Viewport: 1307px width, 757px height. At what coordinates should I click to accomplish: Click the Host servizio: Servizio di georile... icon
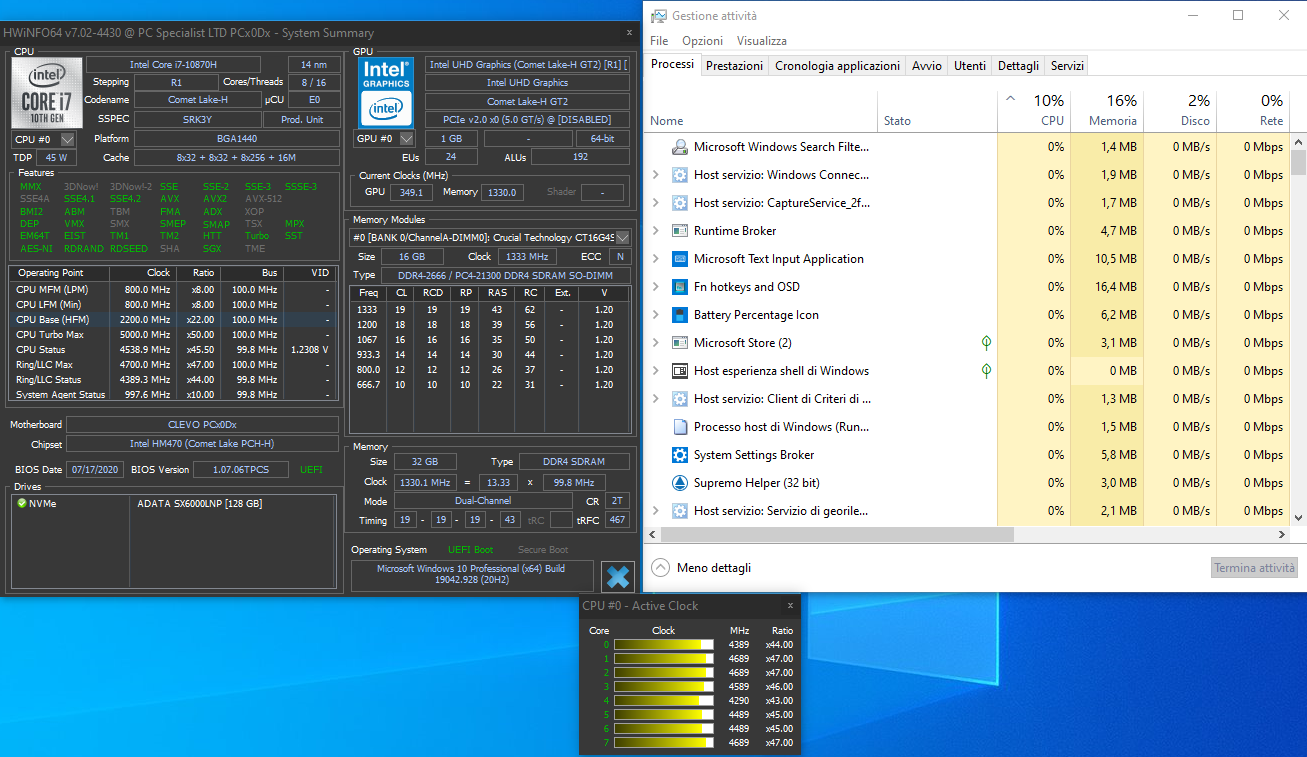coord(680,511)
